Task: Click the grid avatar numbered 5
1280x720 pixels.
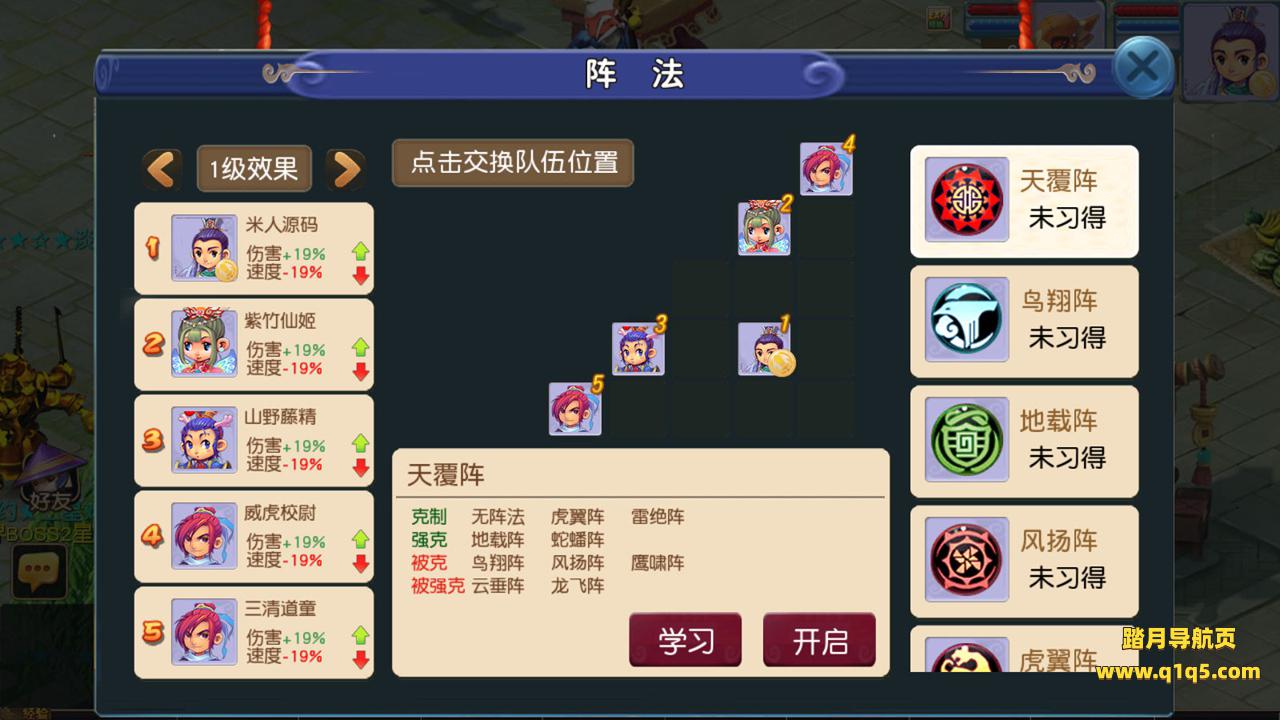Action: [575, 408]
